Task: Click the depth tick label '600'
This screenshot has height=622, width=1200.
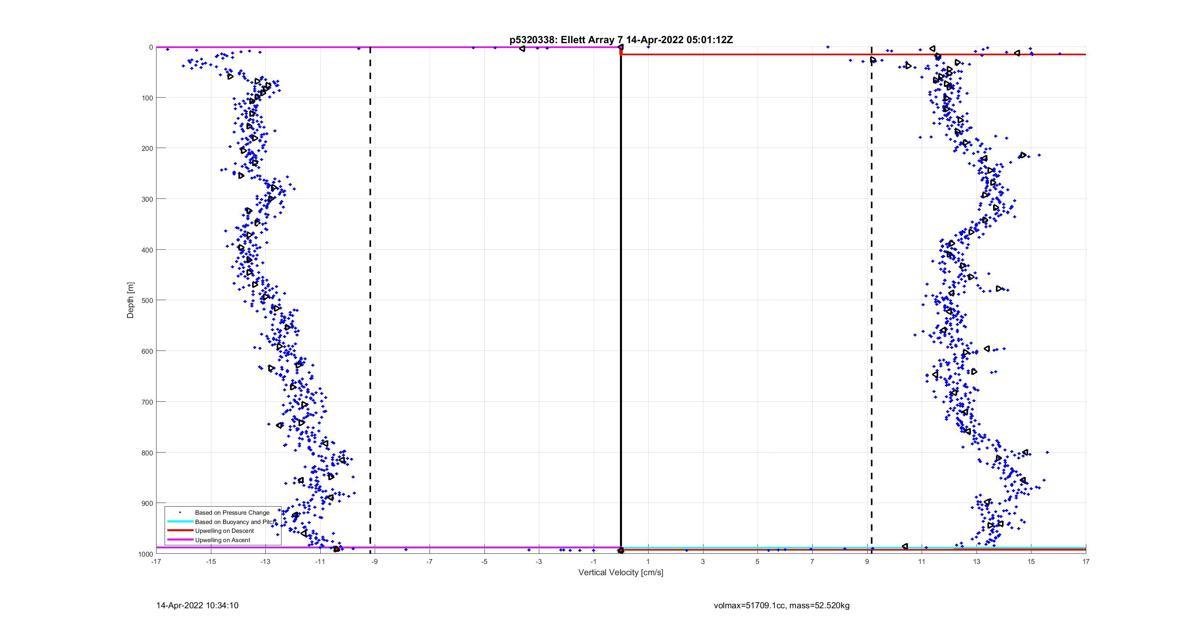Action: (x=146, y=351)
